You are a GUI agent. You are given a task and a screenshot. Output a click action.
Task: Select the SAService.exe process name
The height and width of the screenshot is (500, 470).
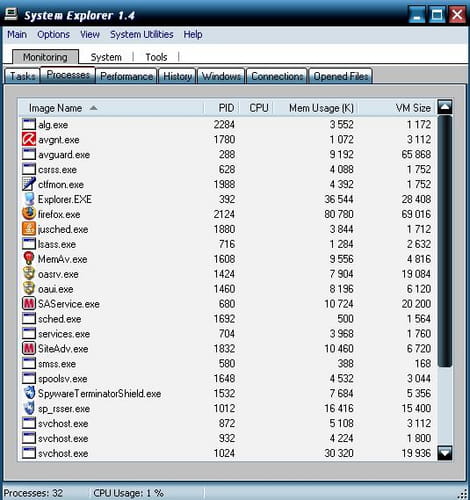pyautogui.click(x=69, y=304)
